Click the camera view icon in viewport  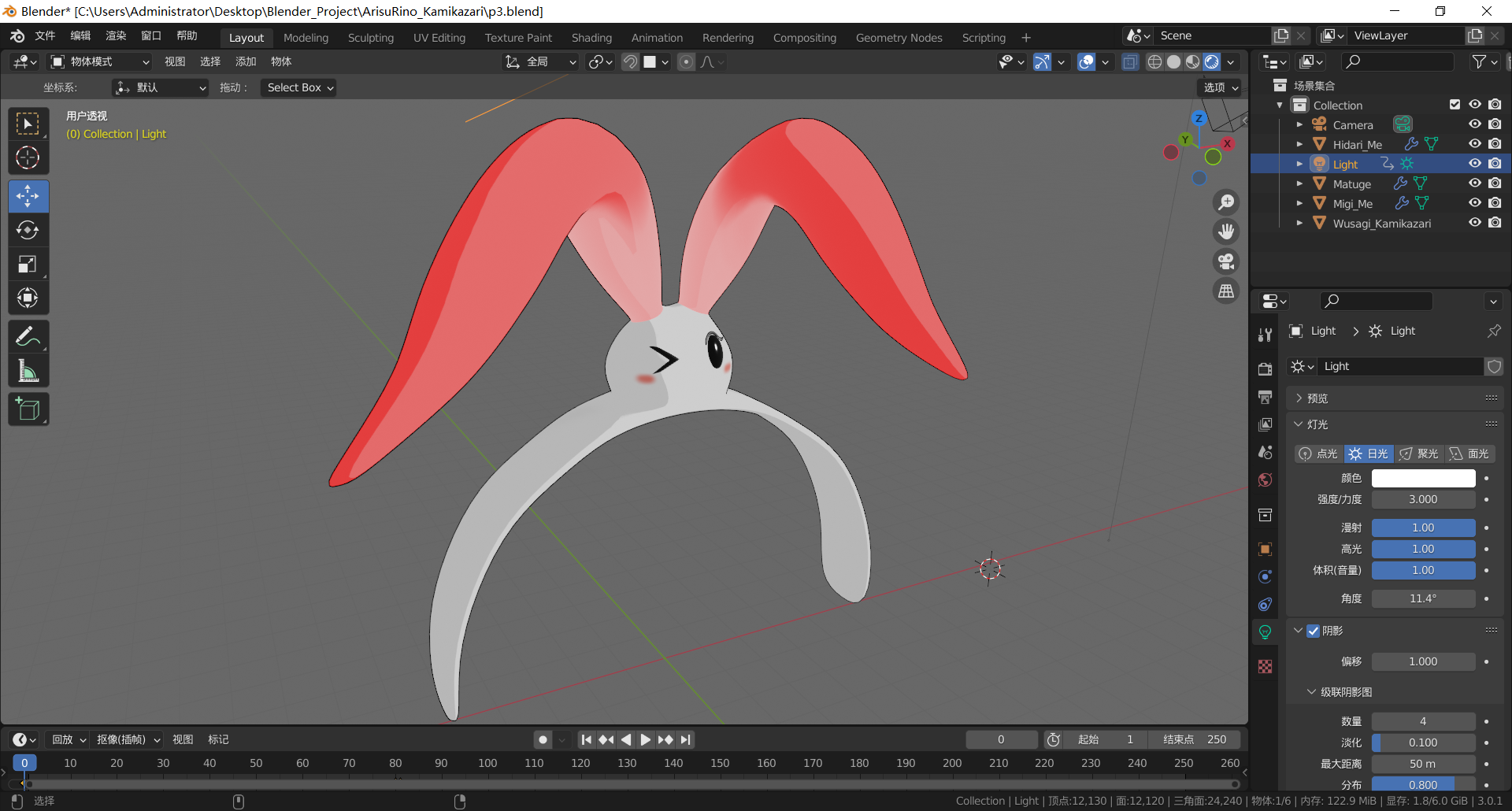click(x=1226, y=261)
